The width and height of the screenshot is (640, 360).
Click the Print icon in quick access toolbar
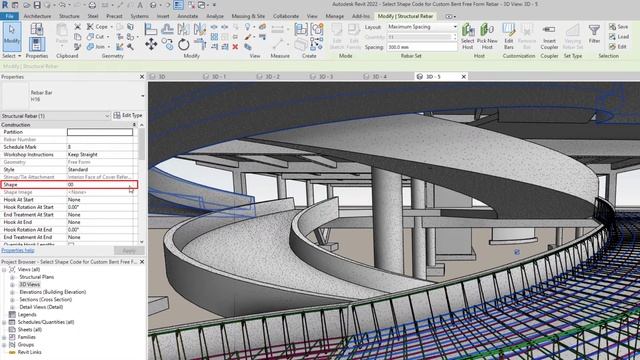coord(92,5)
